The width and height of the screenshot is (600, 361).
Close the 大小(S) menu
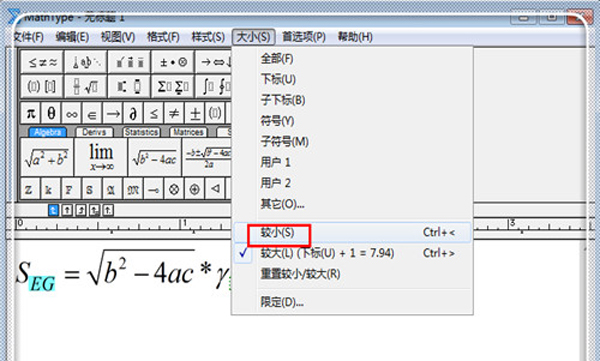pyautogui.click(x=254, y=37)
